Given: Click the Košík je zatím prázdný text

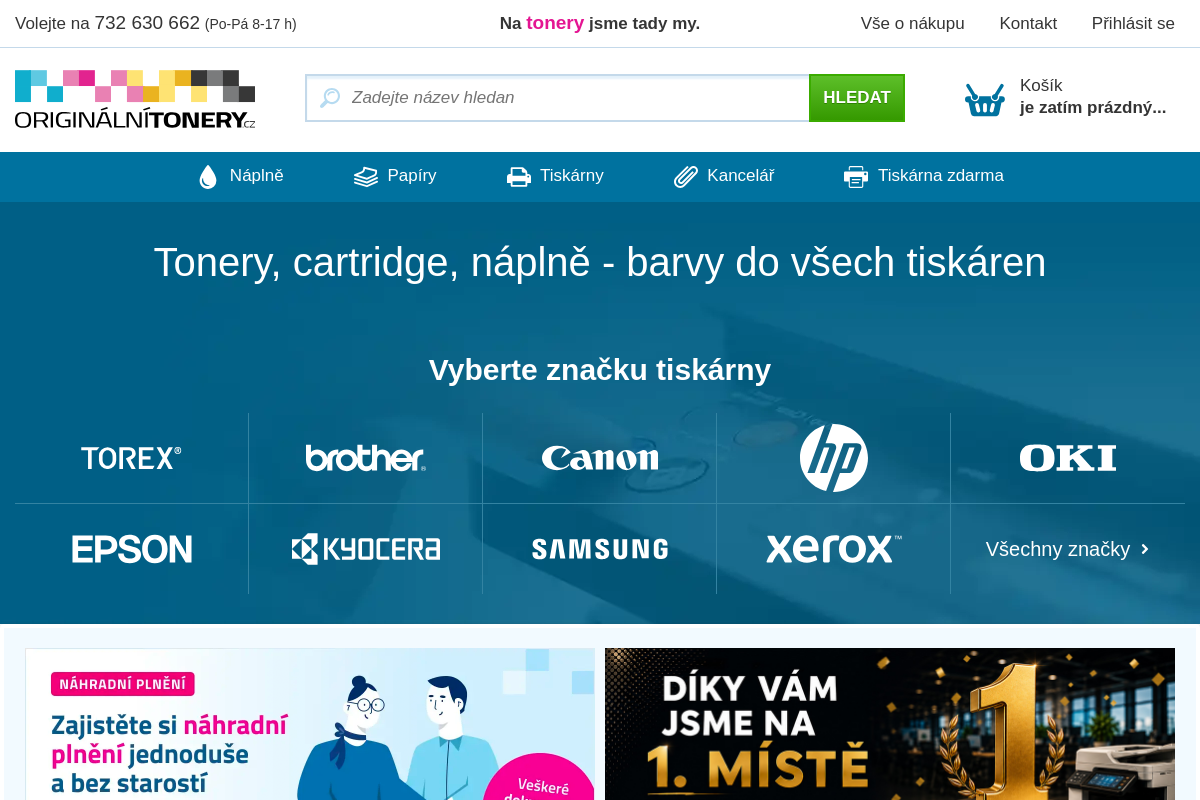Looking at the screenshot, I should (1093, 97).
